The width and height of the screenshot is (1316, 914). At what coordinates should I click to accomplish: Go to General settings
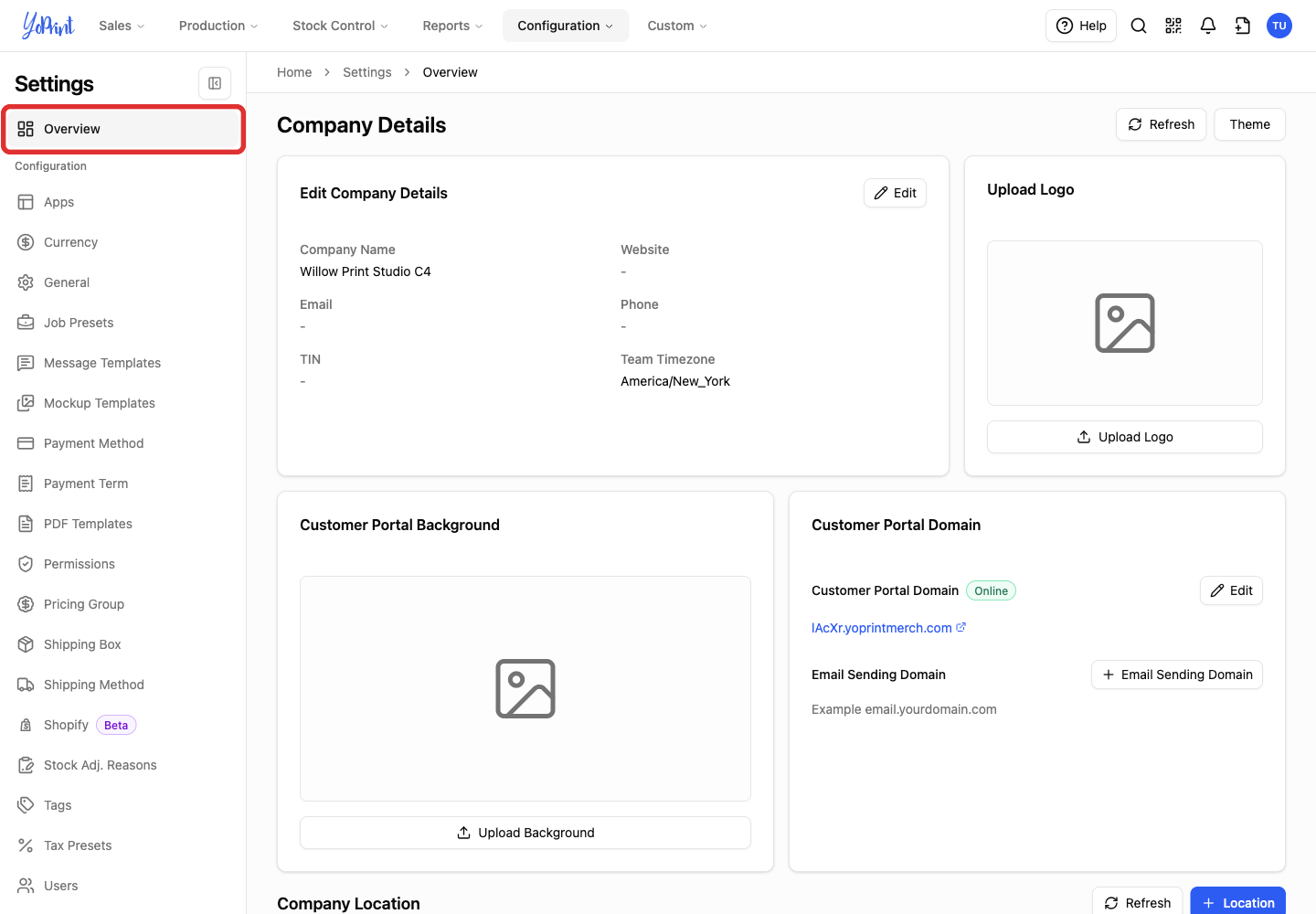[x=122, y=282]
